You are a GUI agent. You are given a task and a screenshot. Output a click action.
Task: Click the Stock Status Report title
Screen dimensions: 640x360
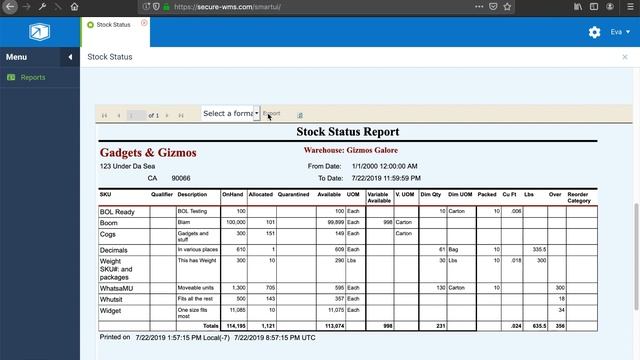pyautogui.click(x=348, y=132)
